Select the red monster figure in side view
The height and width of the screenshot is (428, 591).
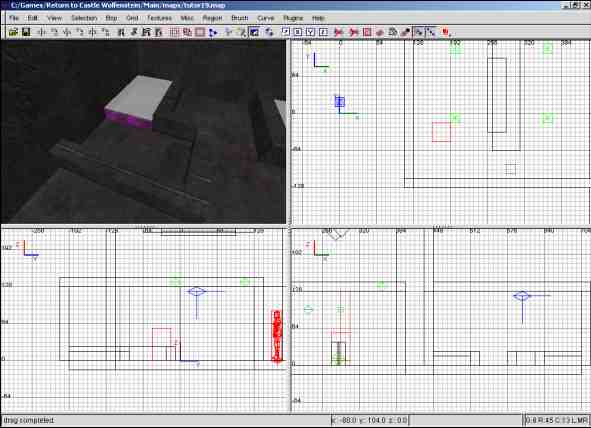[x=277, y=336]
